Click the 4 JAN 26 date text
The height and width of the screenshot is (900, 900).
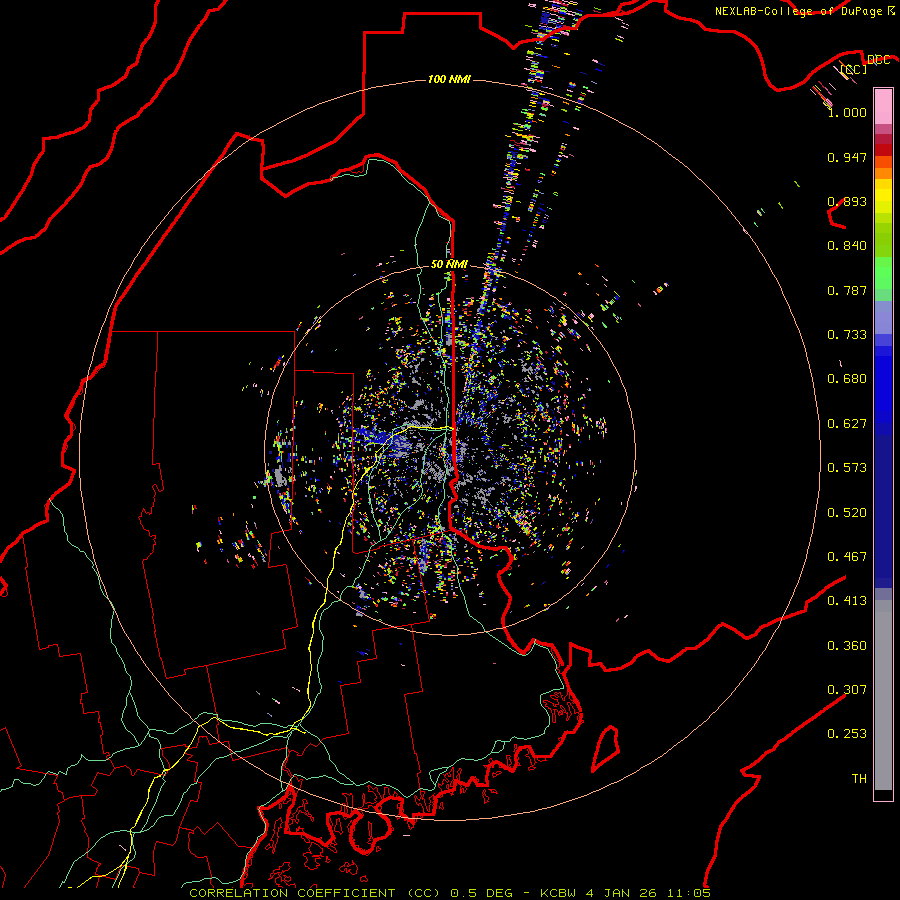(622, 893)
